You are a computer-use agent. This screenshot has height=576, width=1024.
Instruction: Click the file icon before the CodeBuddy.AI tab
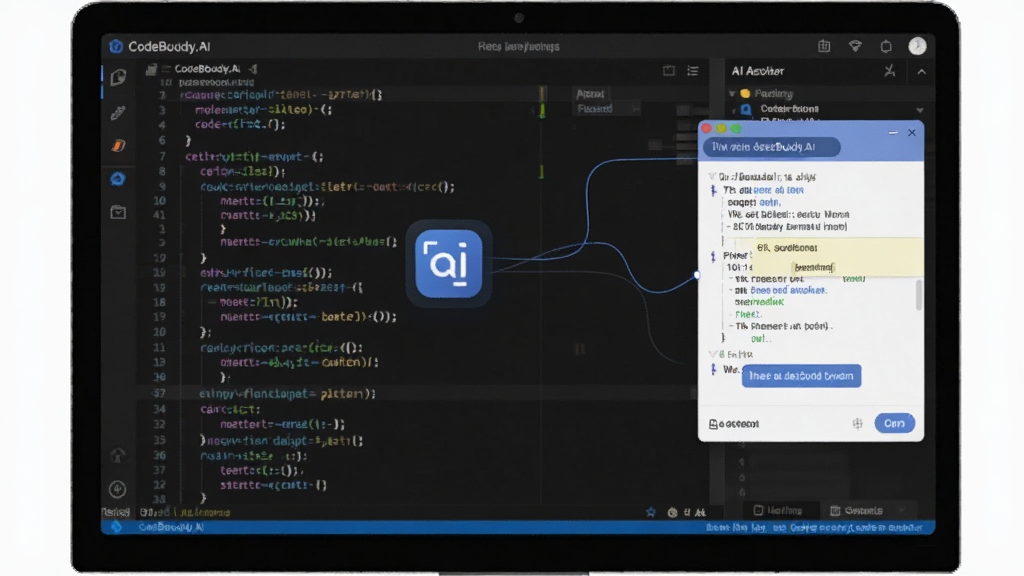(x=152, y=69)
